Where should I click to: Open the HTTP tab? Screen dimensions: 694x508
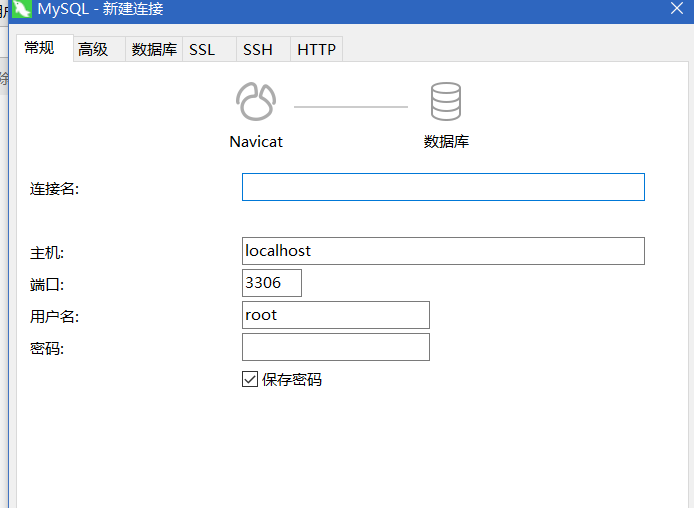[316, 49]
